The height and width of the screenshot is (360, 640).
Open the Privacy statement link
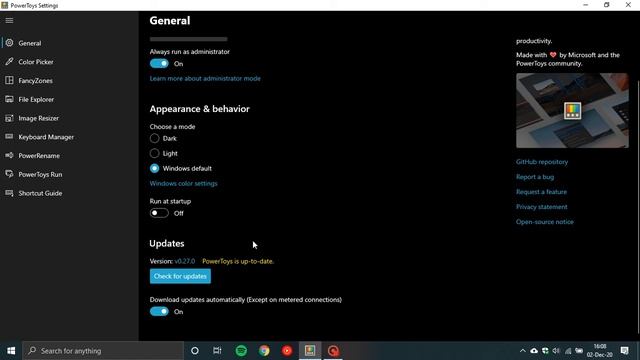pyautogui.click(x=542, y=207)
